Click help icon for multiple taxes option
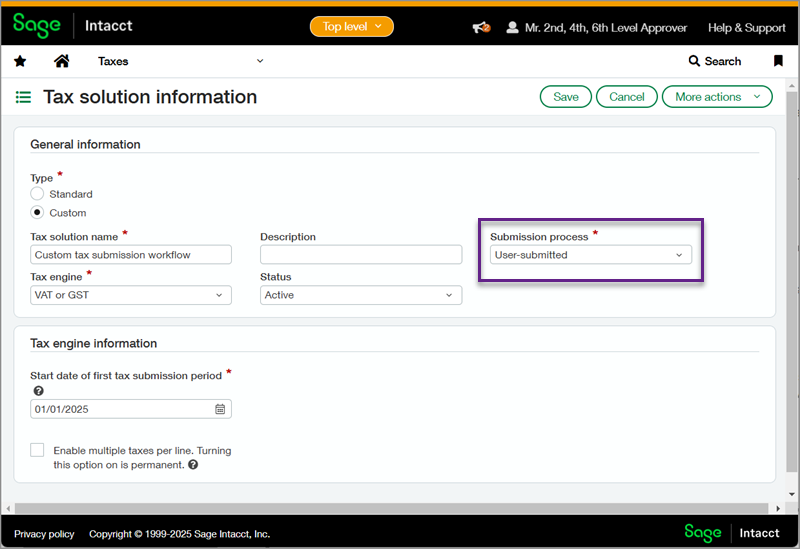Image resolution: width=800 pixels, height=549 pixels. 193,465
